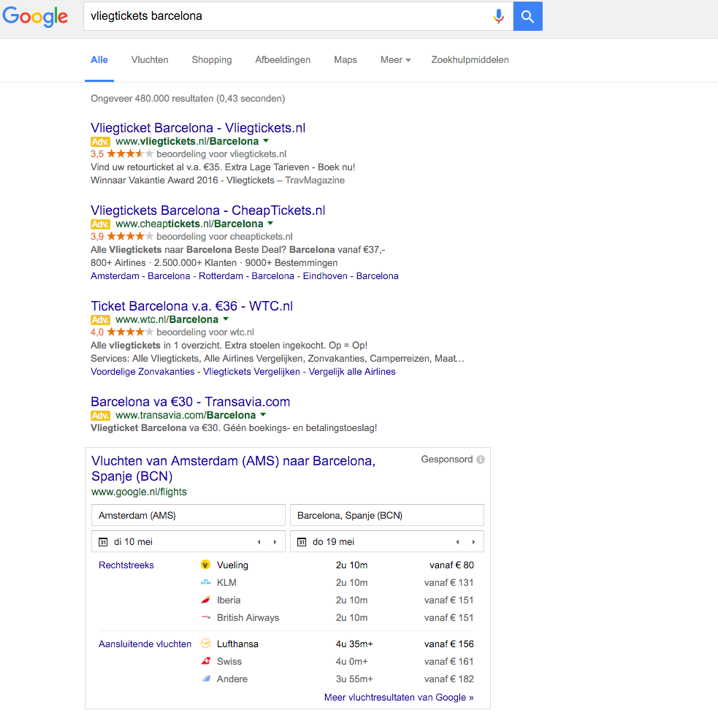718x716 pixels.
Task: Go to previous day for di 10 mei
Action: pos(259,542)
